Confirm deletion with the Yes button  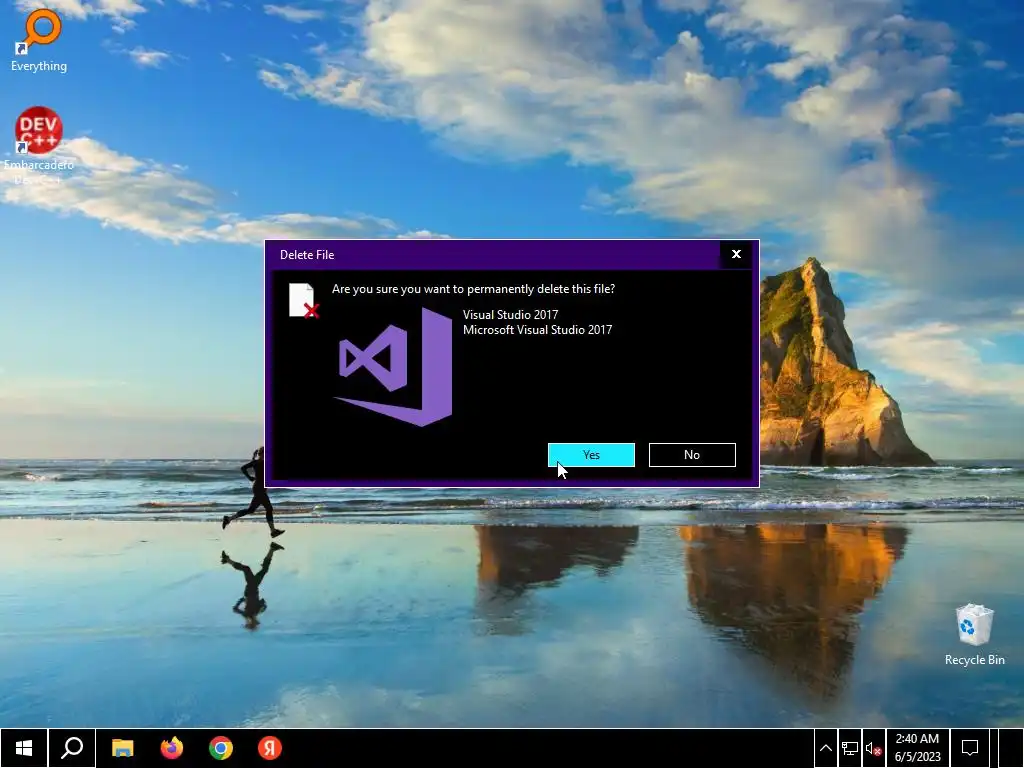(x=591, y=455)
